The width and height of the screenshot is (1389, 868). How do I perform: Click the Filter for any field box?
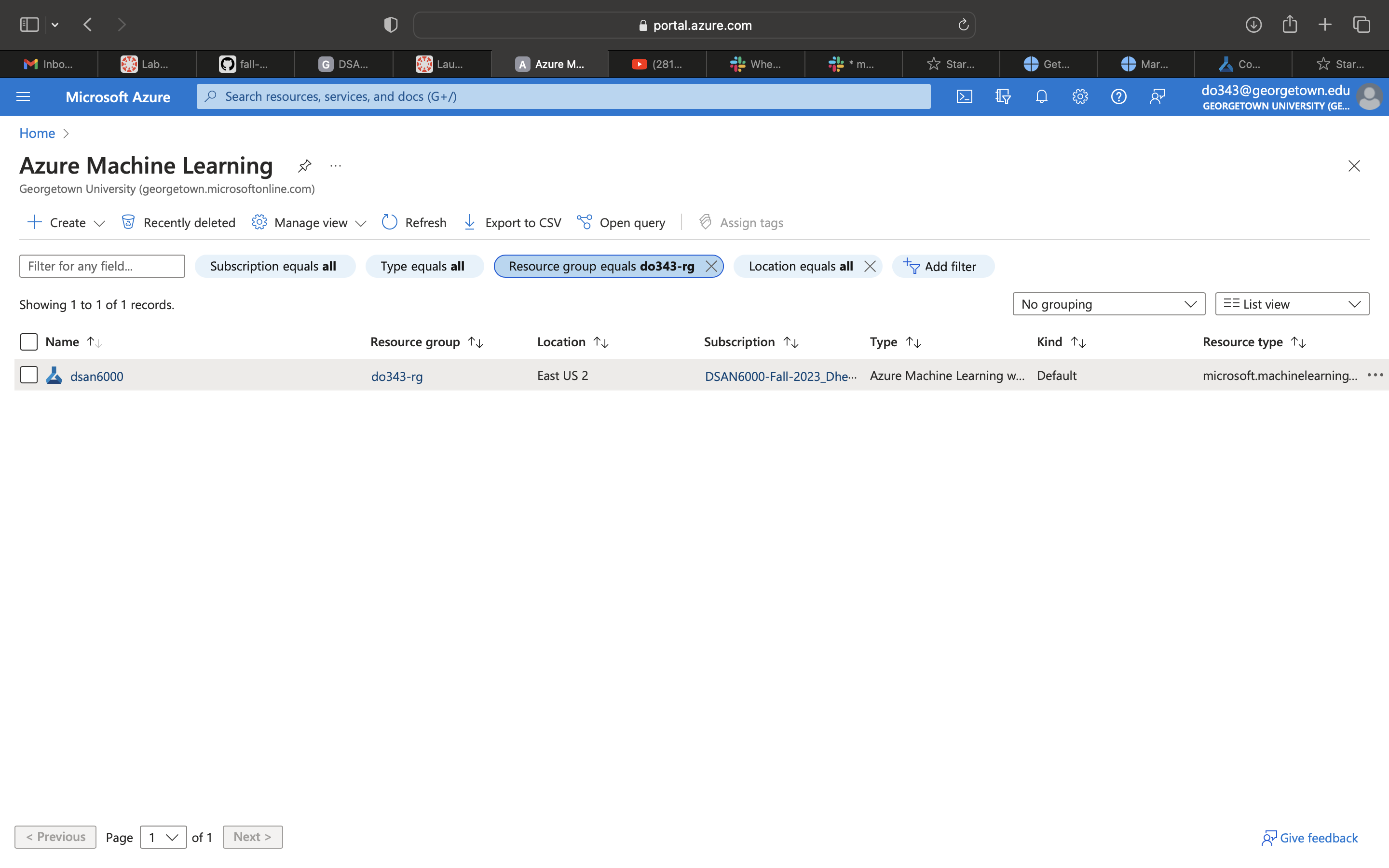point(102,266)
